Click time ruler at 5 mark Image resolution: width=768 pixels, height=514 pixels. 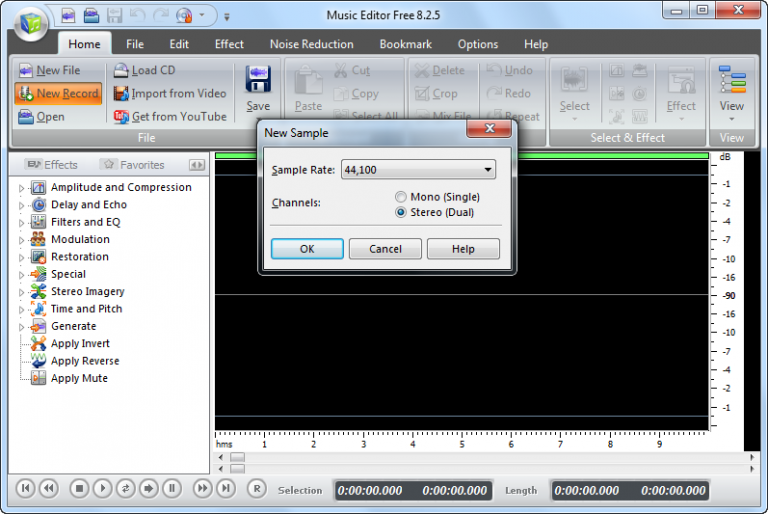coord(462,444)
